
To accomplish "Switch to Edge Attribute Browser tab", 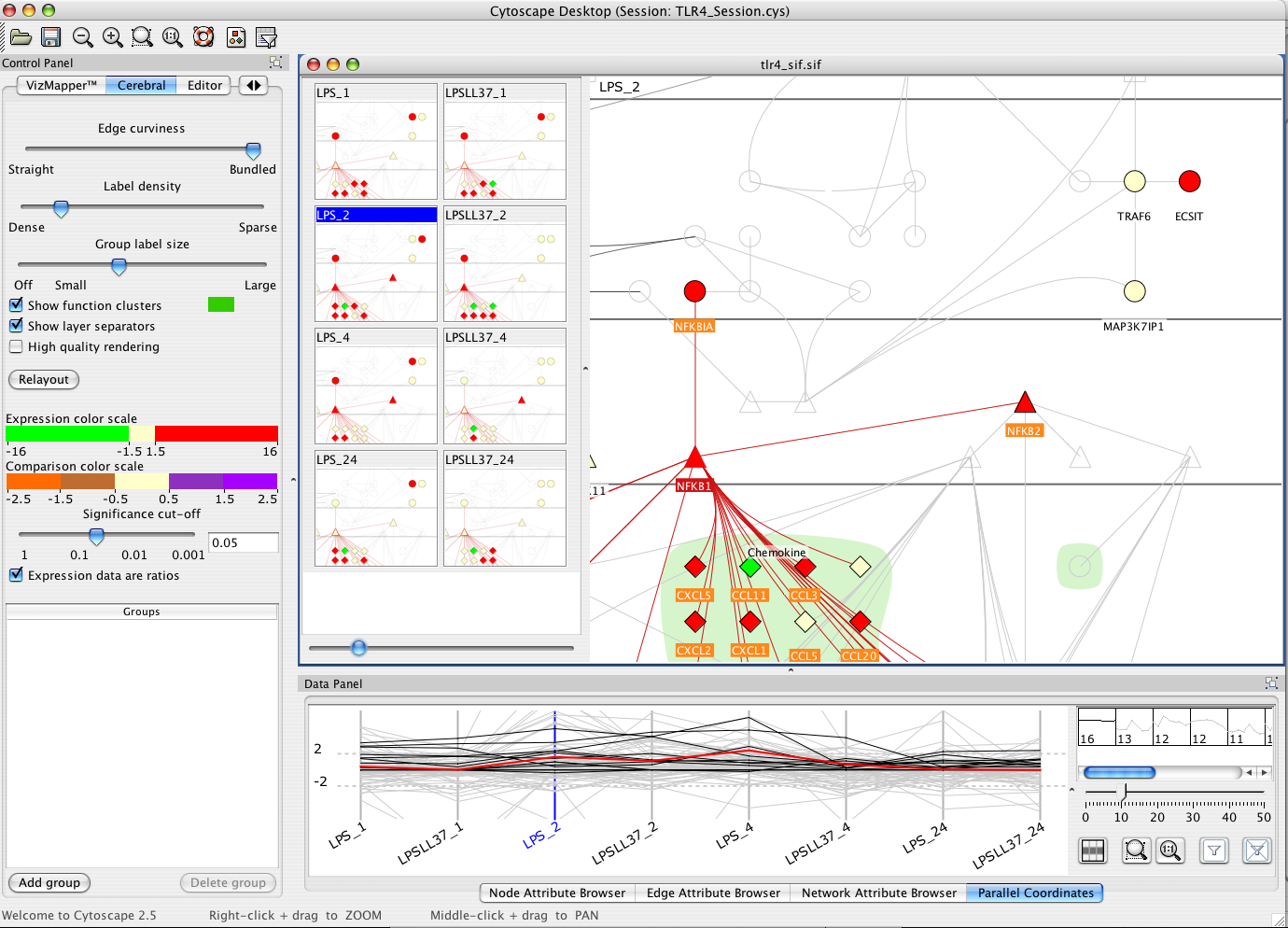I will pos(713,893).
